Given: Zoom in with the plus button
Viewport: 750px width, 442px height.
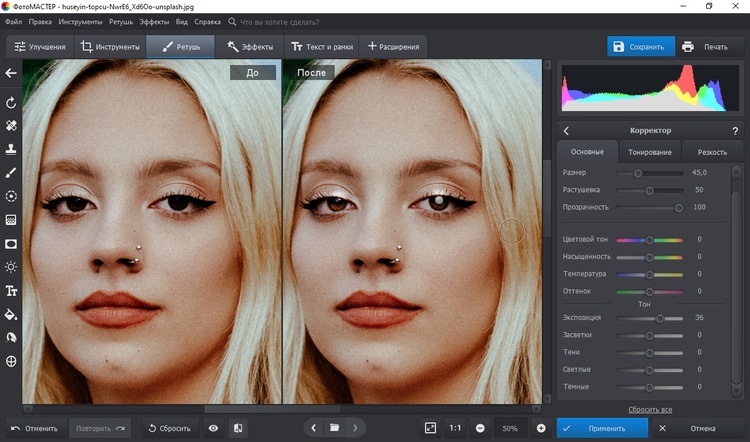Looking at the screenshot, I should [x=540, y=428].
